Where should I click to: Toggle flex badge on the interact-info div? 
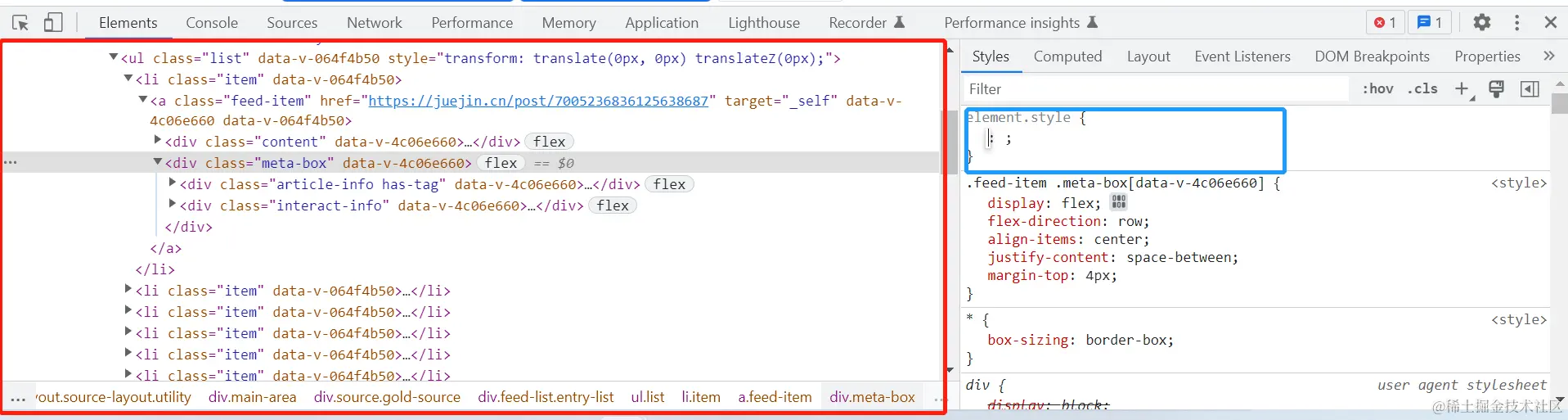click(x=613, y=205)
